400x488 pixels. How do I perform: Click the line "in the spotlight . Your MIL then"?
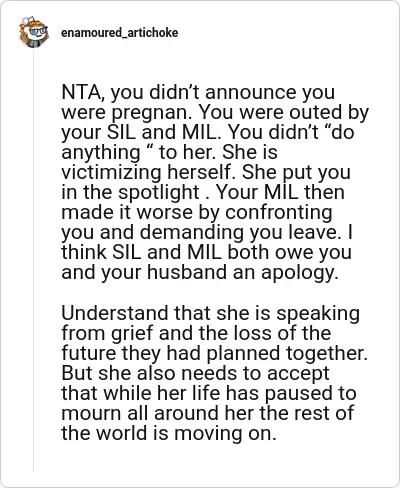tap(203, 192)
